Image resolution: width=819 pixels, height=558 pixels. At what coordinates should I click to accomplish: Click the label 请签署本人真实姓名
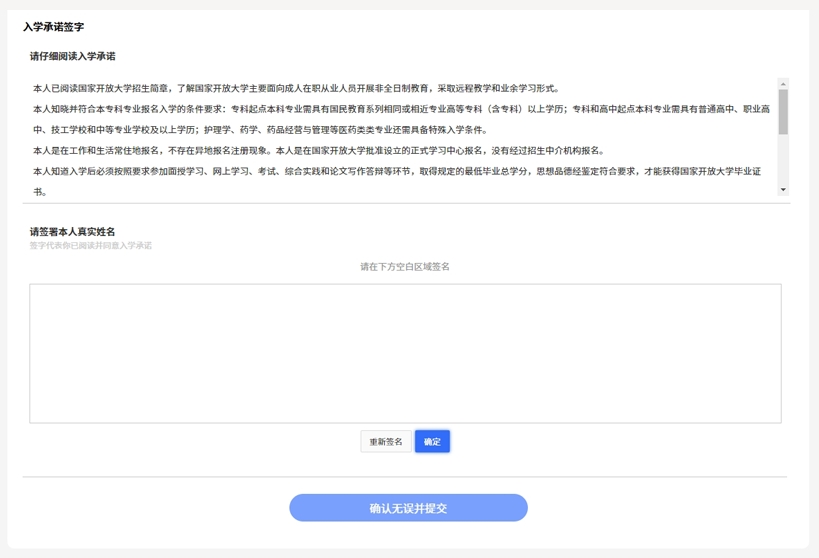pyautogui.click(x=73, y=231)
